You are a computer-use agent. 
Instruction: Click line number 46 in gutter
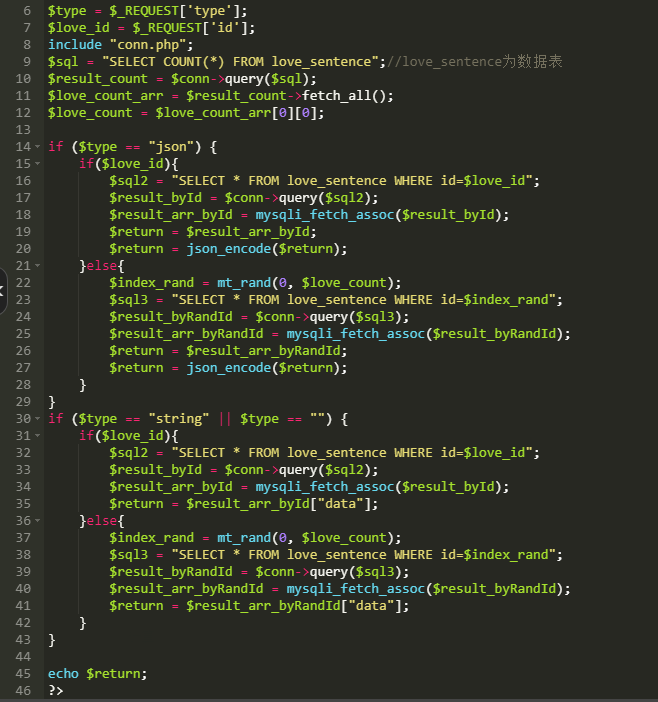pyautogui.click(x=23, y=691)
